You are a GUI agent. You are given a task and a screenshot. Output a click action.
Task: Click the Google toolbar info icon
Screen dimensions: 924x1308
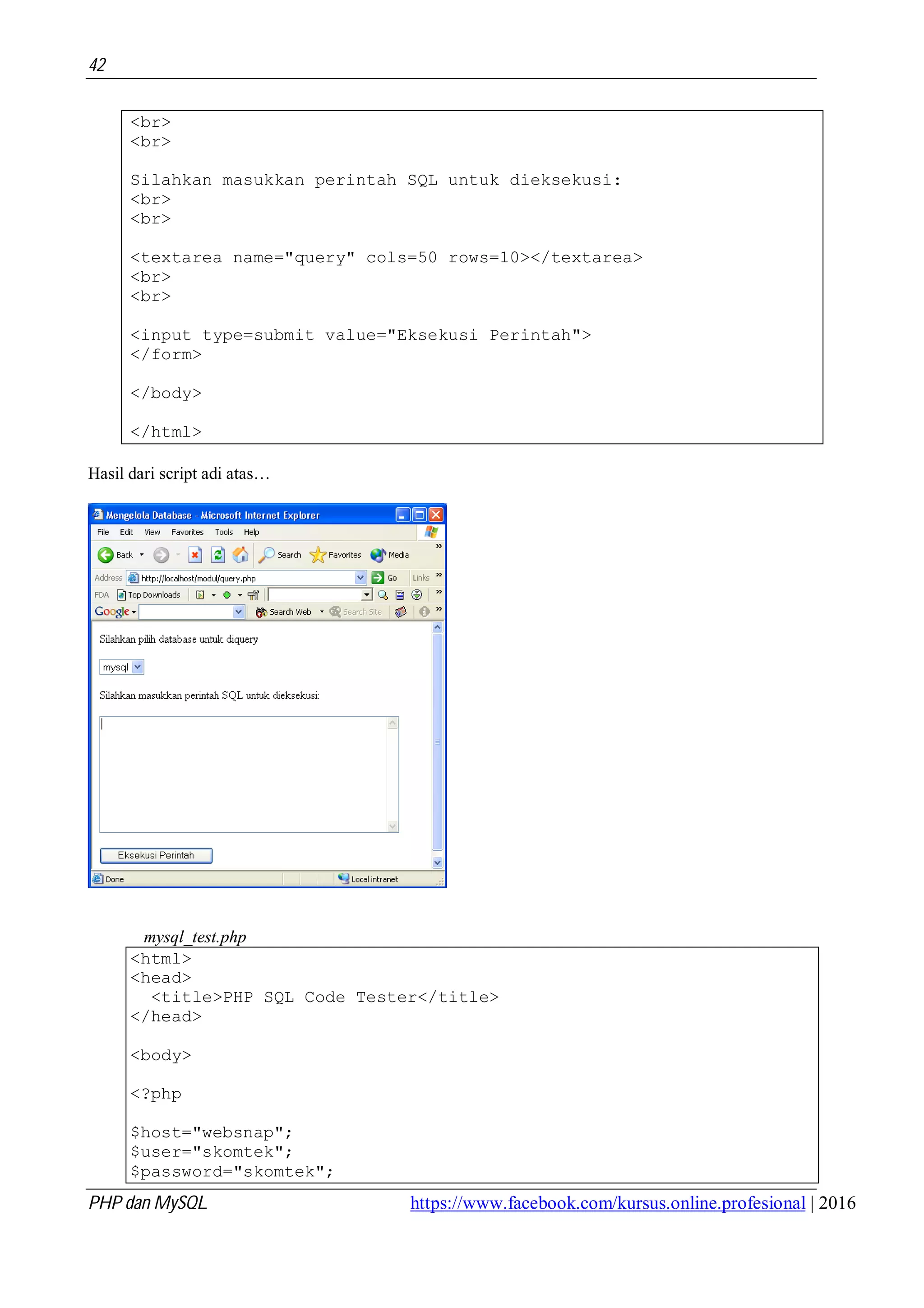424,612
